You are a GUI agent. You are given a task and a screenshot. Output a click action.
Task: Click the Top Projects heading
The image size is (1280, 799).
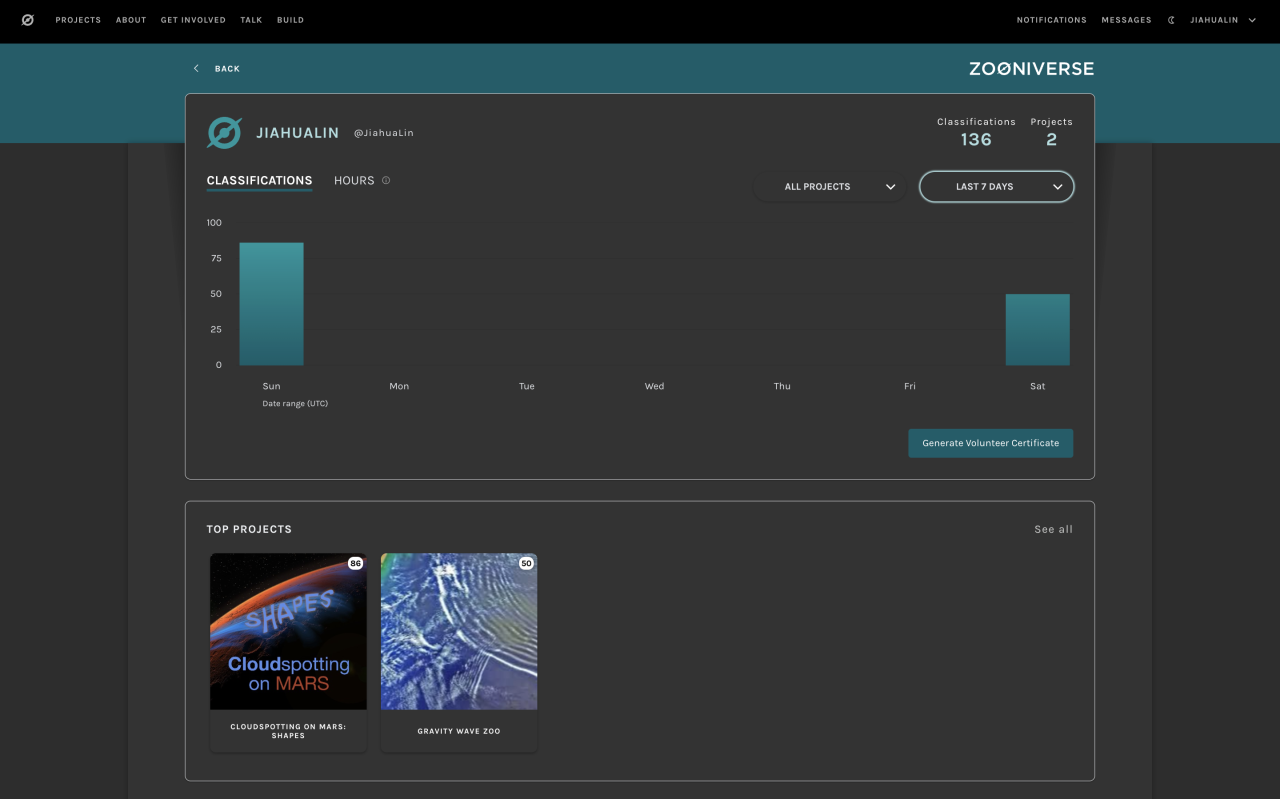249,529
